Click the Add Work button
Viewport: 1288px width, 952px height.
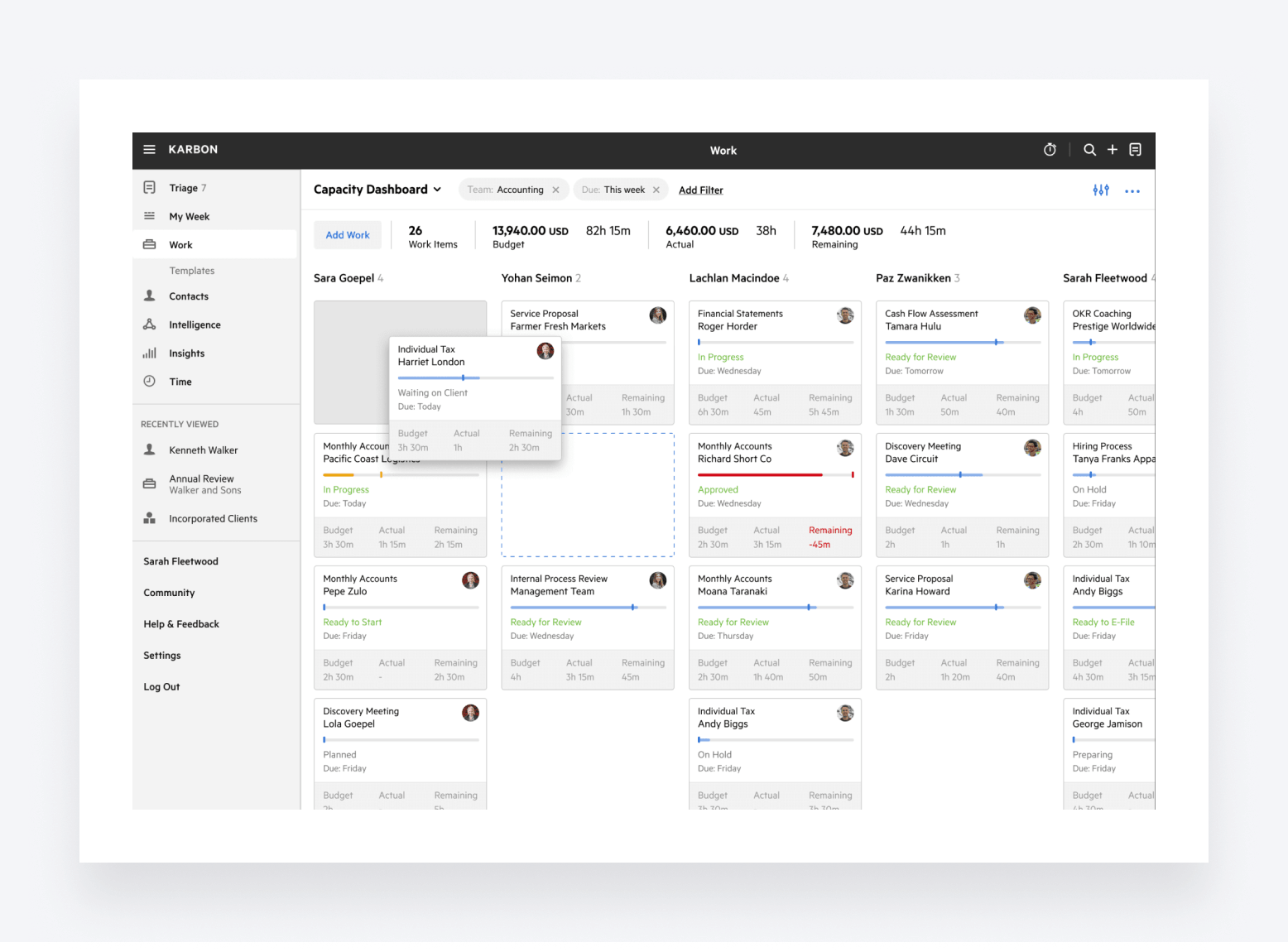tap(348, 235)
